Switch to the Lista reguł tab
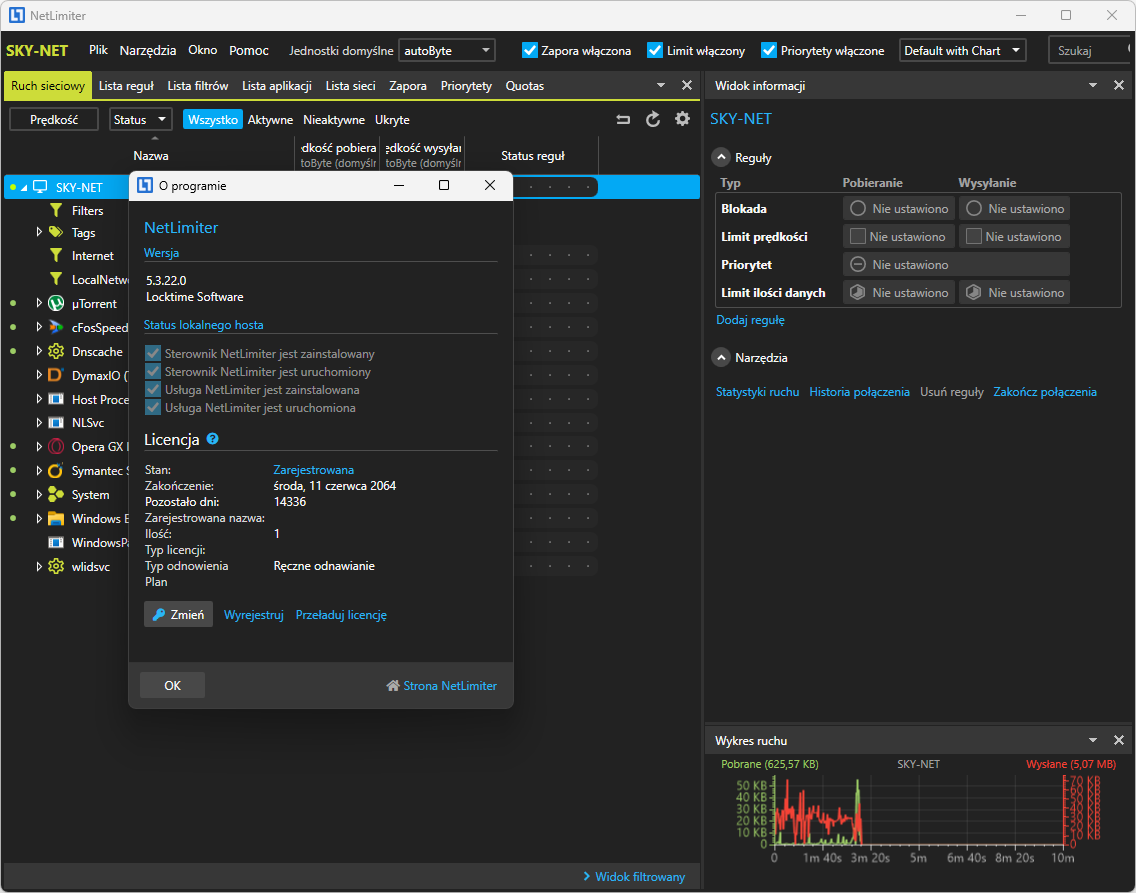 click(x=126, y=85)
